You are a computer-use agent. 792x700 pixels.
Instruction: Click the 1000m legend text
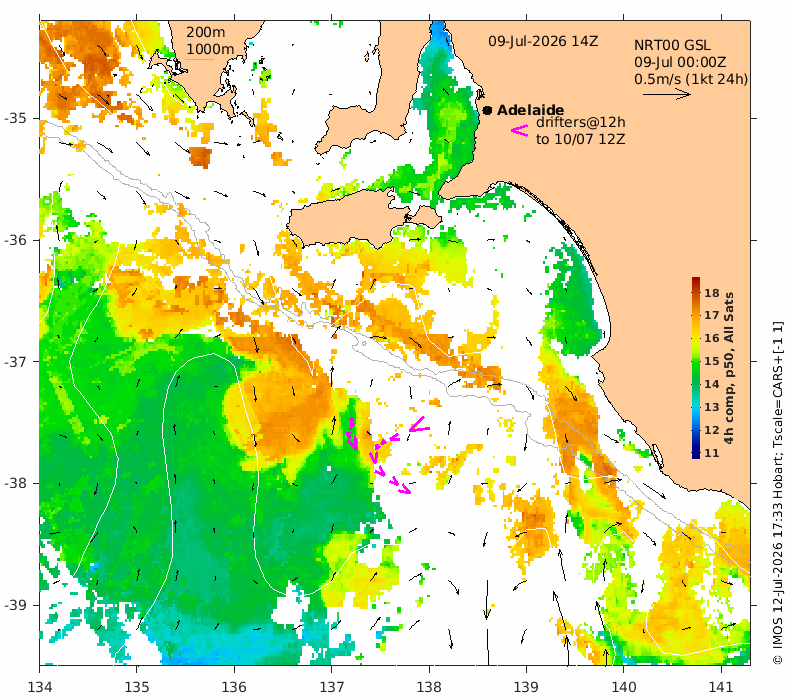point(210,49)
